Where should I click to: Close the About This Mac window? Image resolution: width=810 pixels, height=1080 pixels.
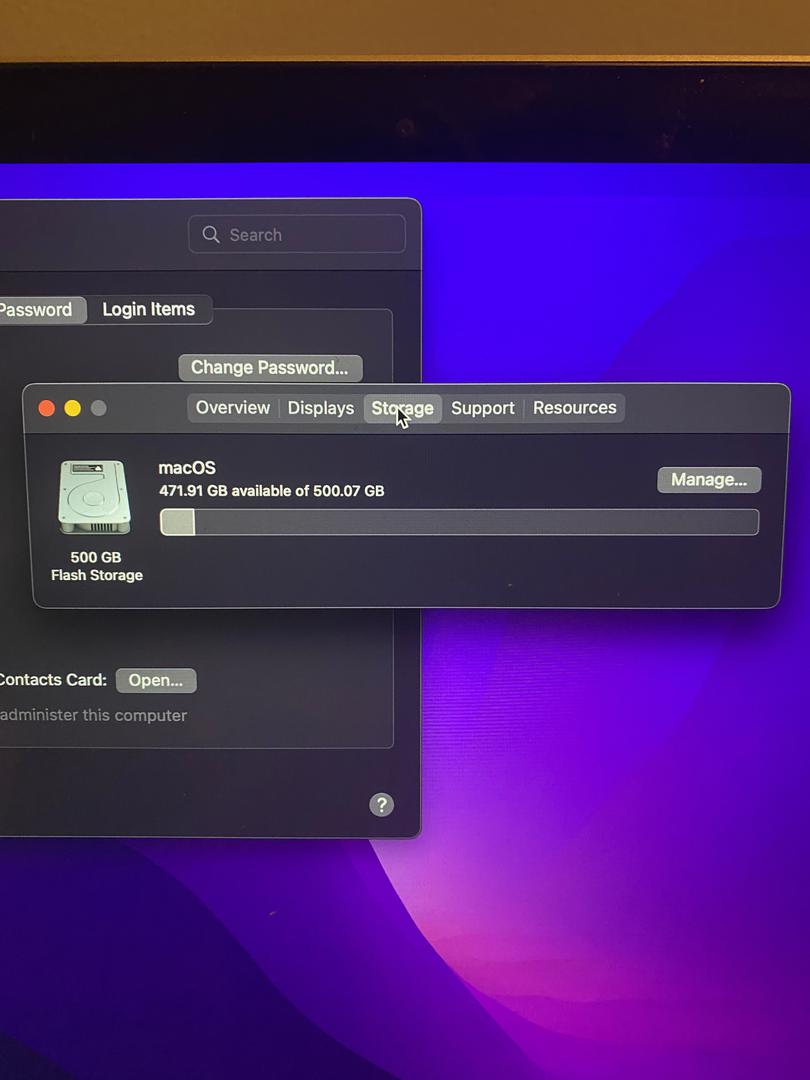click(x=47, y=408)
